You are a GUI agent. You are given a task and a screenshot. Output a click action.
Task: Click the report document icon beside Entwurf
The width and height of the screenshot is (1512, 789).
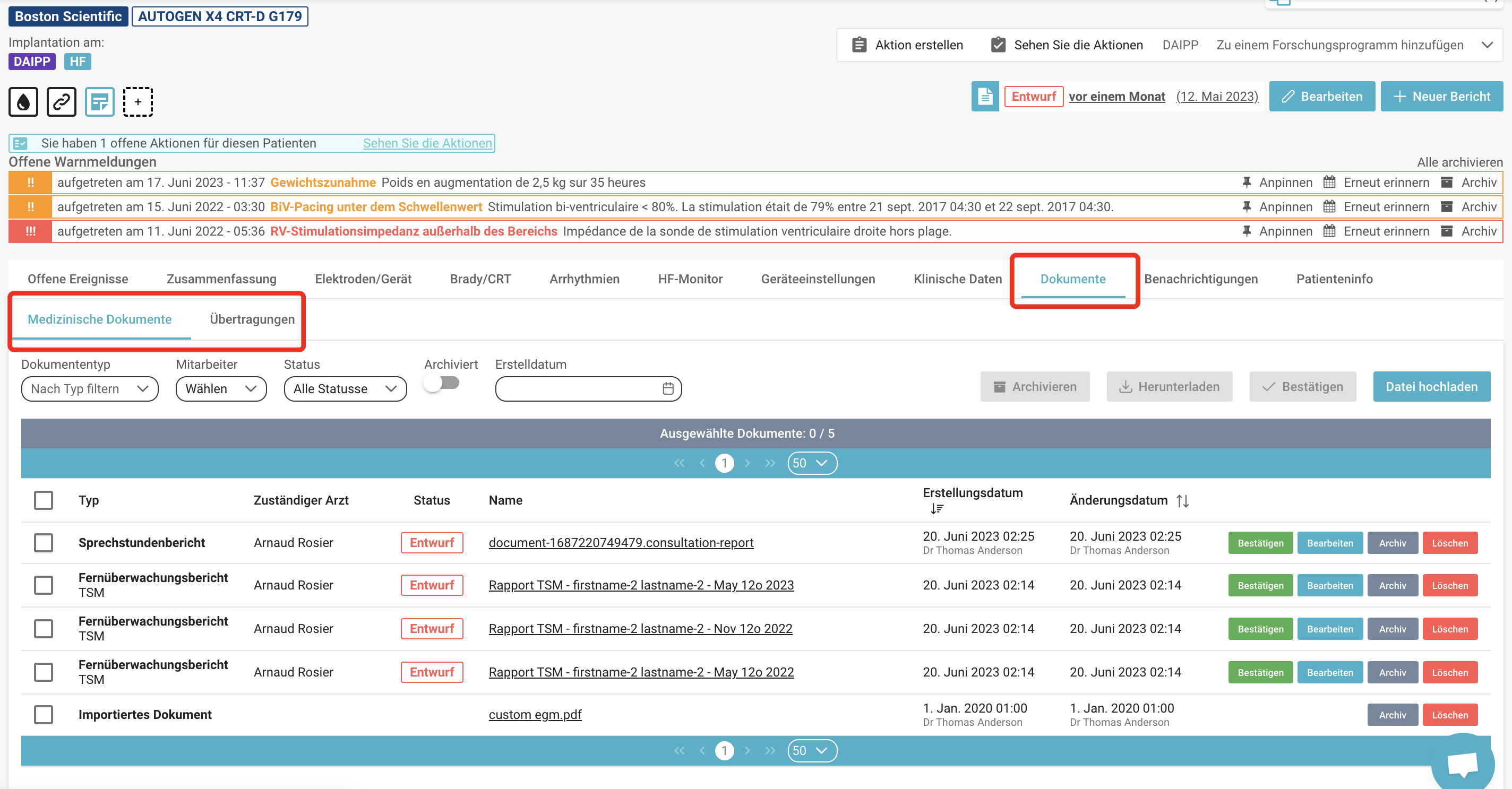click(985, 96)
